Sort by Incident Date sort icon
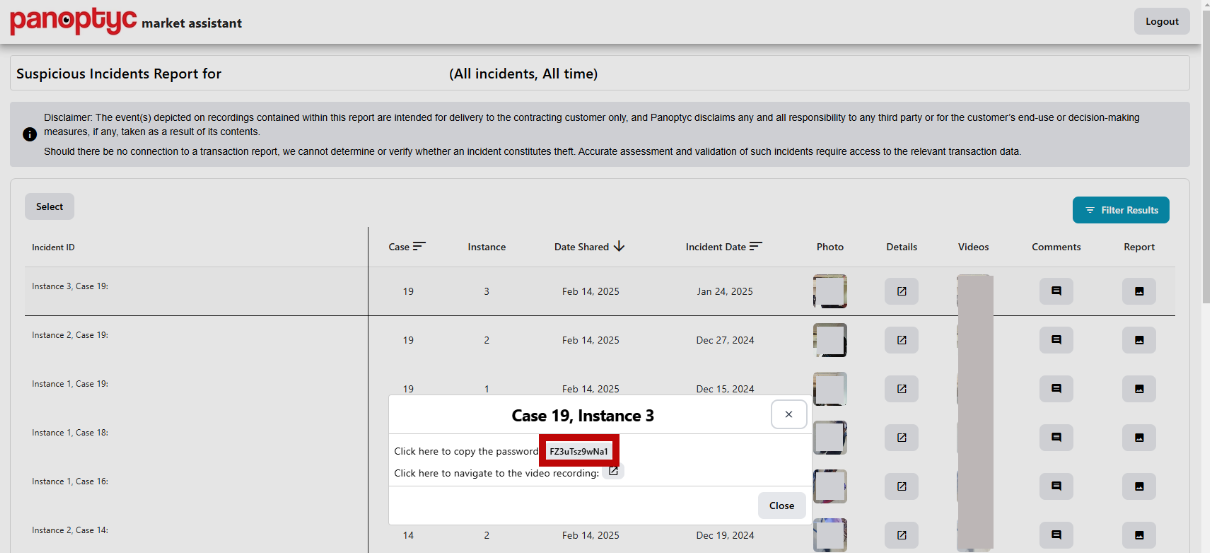 (x=756, y=246)
